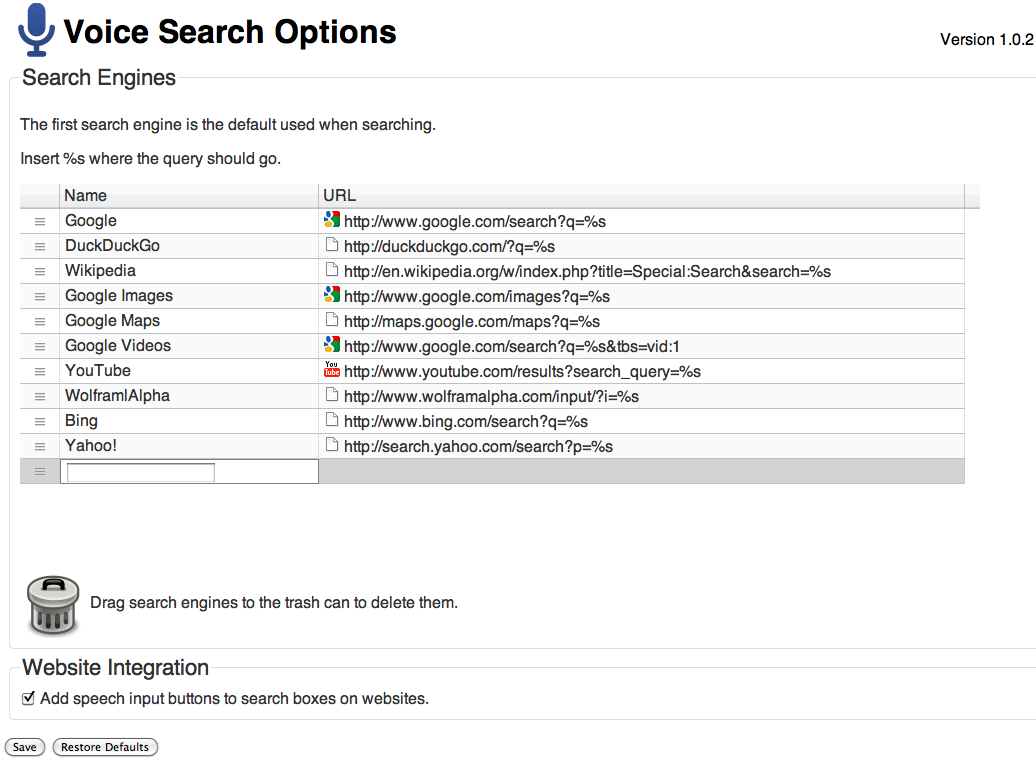This screenshot has width=1036, height=764.
Task: Click the microphone icon in the header
Action: (x=36, y=28)
